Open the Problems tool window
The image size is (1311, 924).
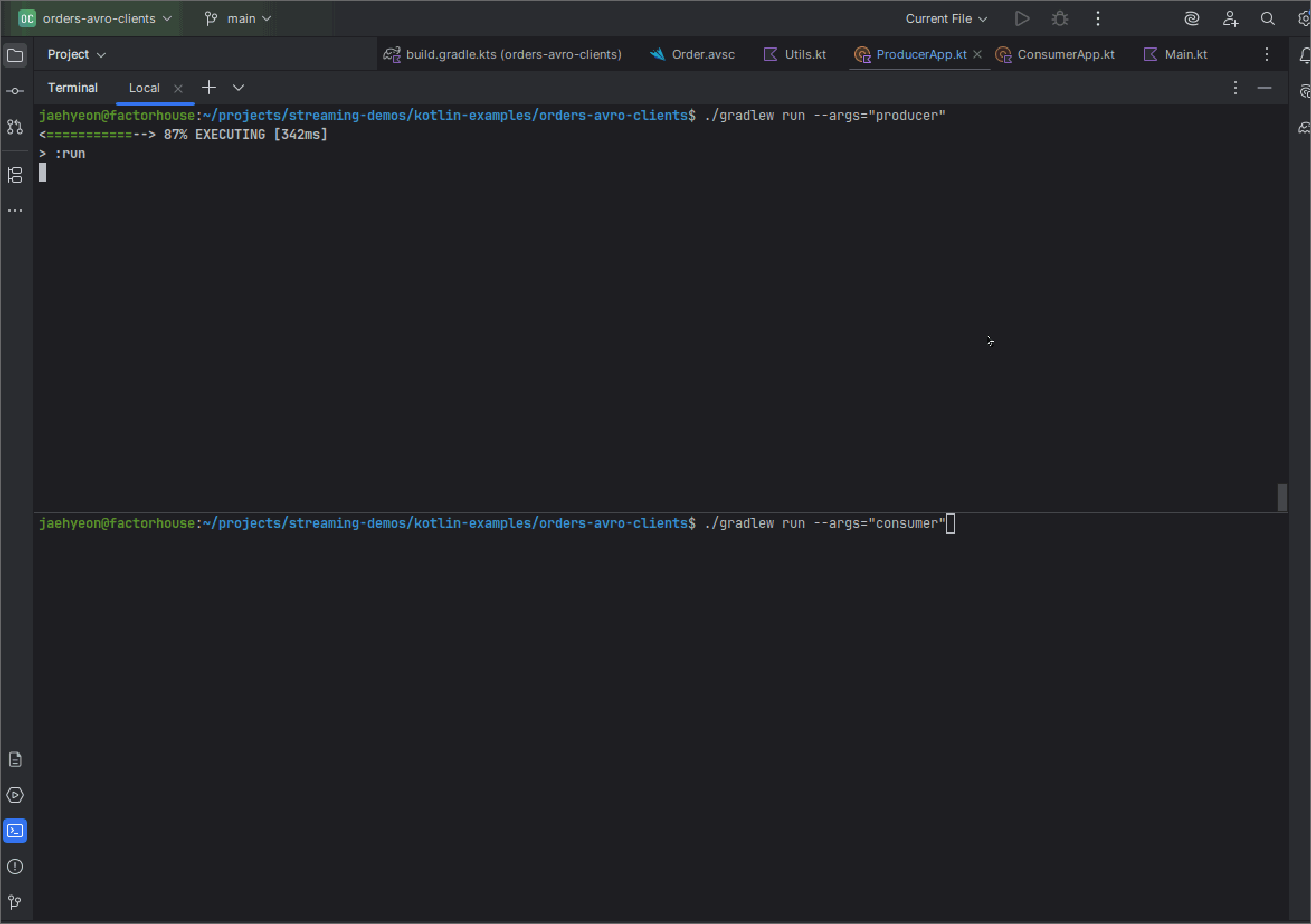[x=16, y=866]
